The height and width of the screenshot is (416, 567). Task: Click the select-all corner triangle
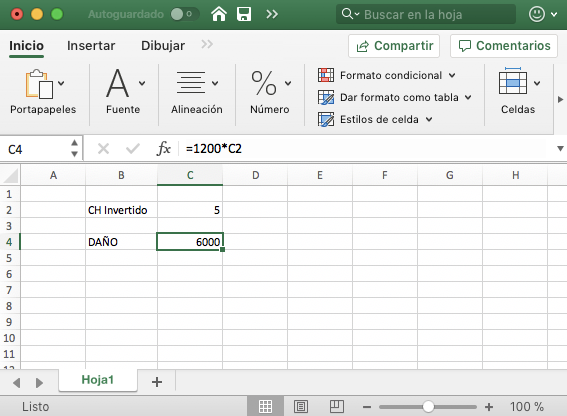click(11, 176)
